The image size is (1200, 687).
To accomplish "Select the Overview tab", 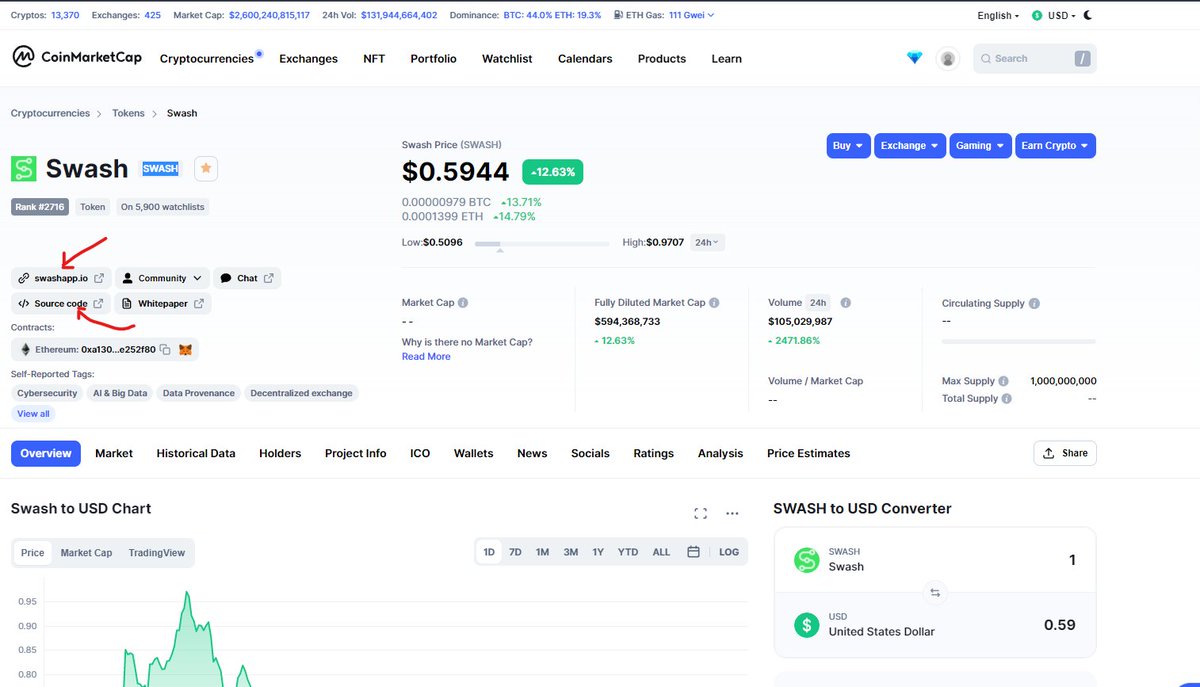I will tap(46, 453).
